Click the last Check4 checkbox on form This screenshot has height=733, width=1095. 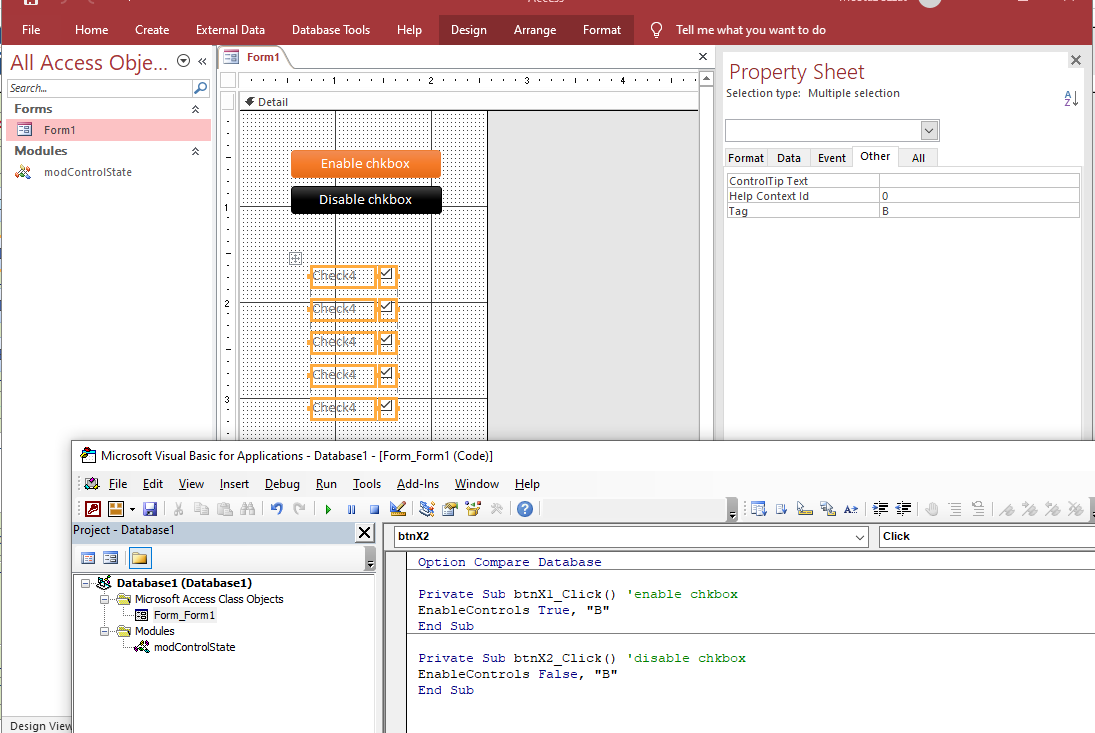[x=386, y=407]
